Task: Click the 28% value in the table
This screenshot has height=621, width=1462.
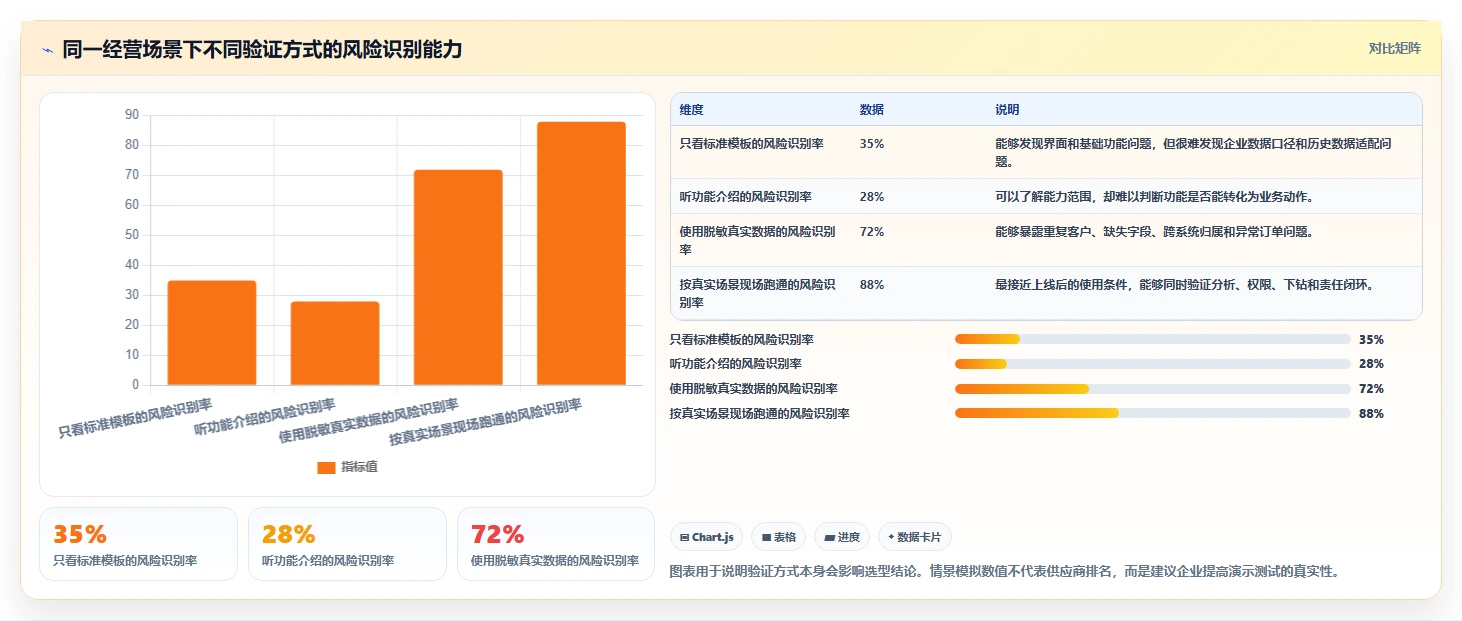Action: point(871,197)
